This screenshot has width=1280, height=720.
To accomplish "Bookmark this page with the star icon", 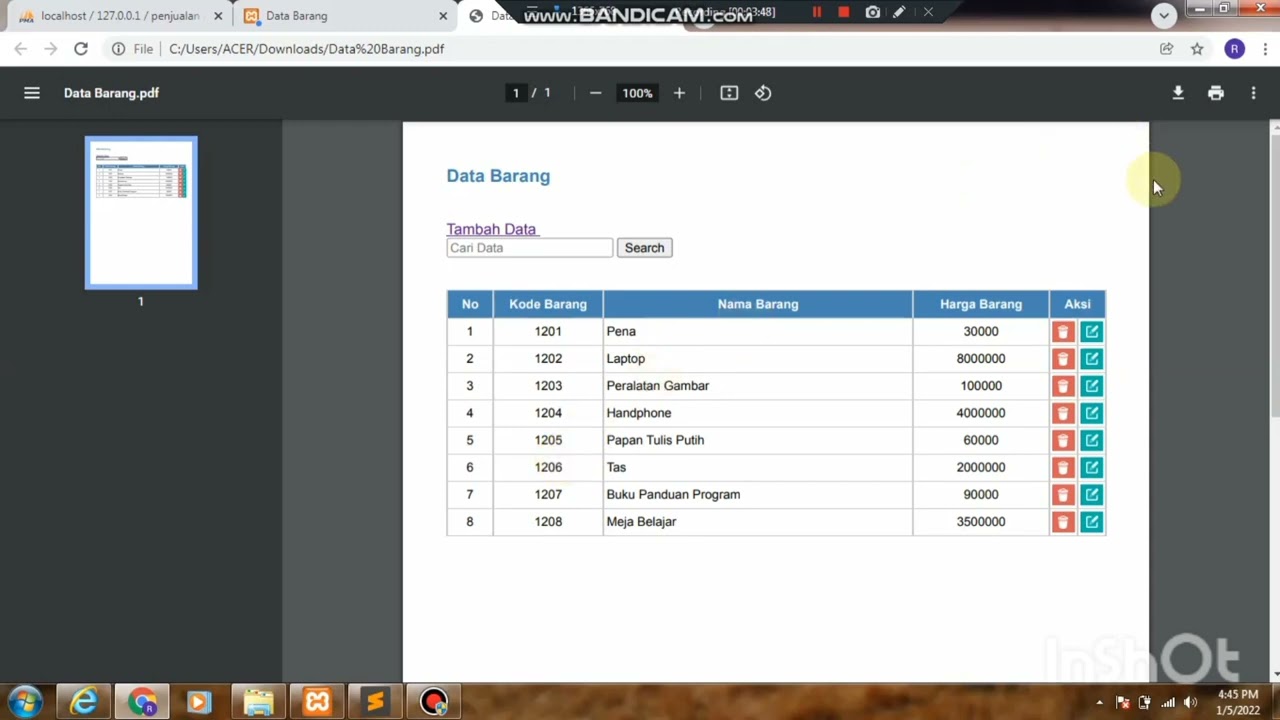I will tap(1197, 49).
